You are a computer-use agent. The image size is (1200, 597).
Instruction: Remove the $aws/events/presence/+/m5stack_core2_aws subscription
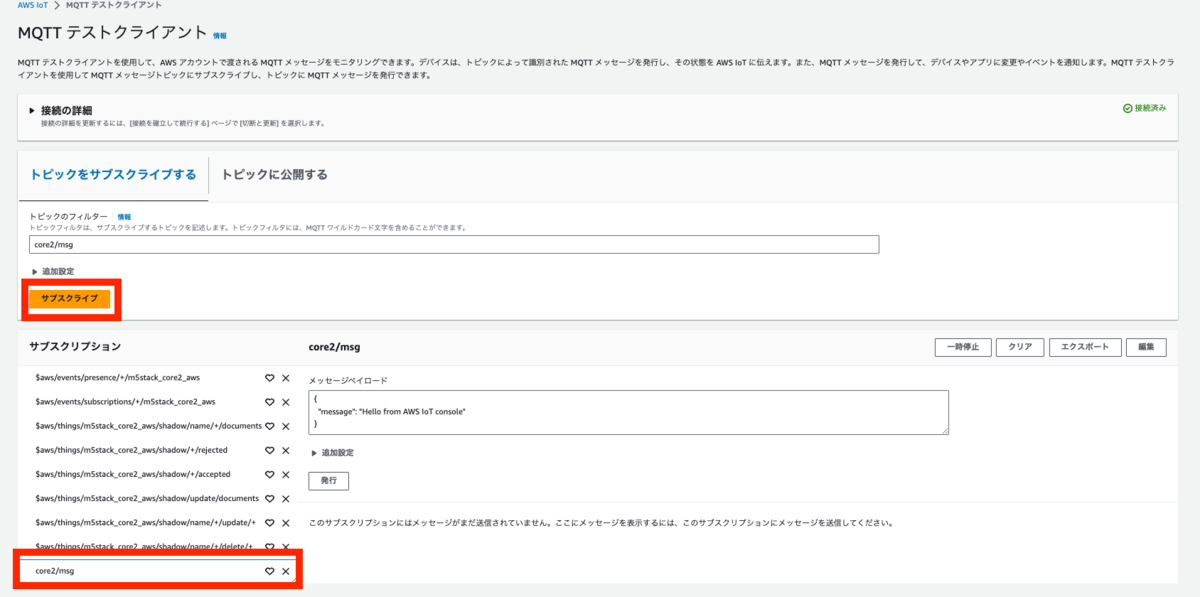[x=286, y=378]
